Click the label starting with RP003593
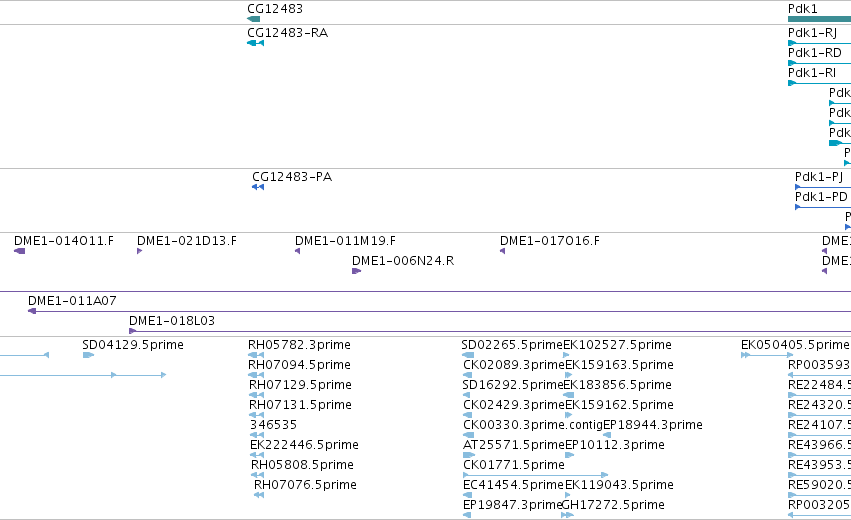 (x=820, y=365)
